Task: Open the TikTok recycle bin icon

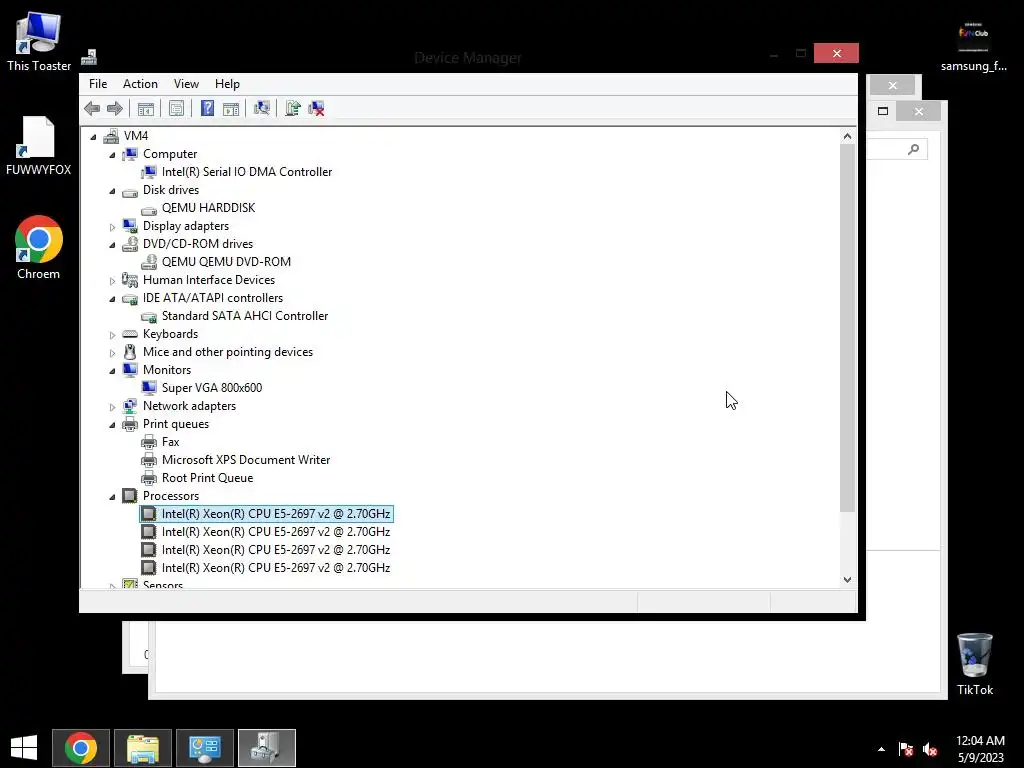Action: coord(974,664)
